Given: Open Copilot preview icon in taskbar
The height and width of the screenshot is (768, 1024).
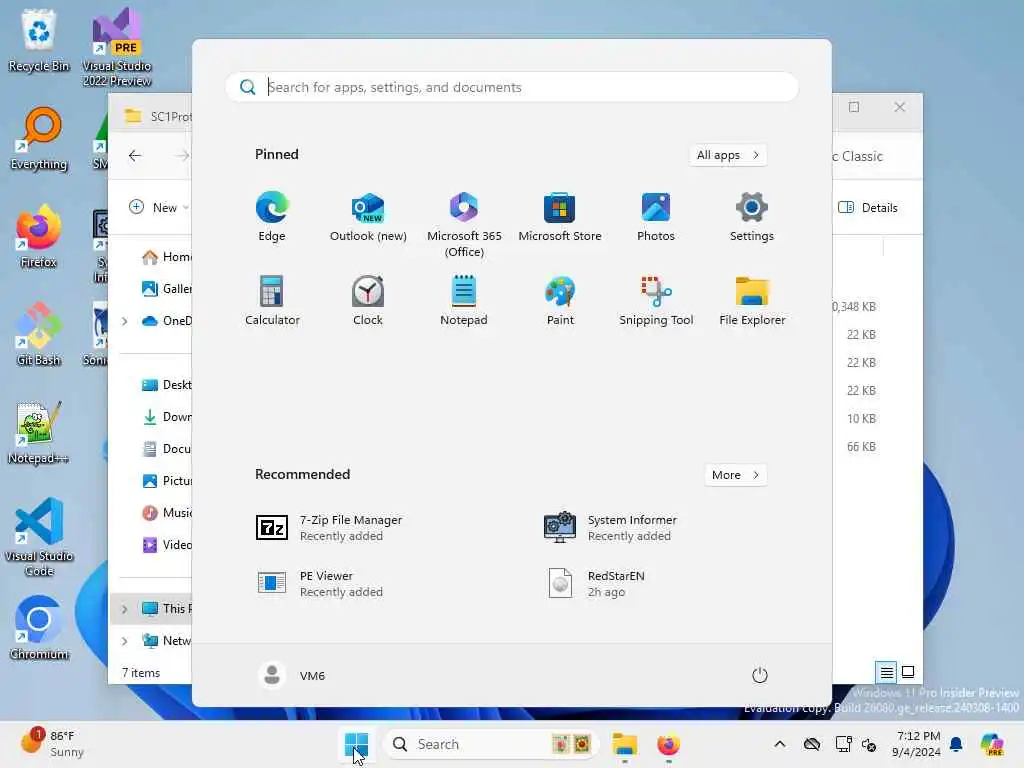Looking at the screenshot, I should [x=991, y=744].
